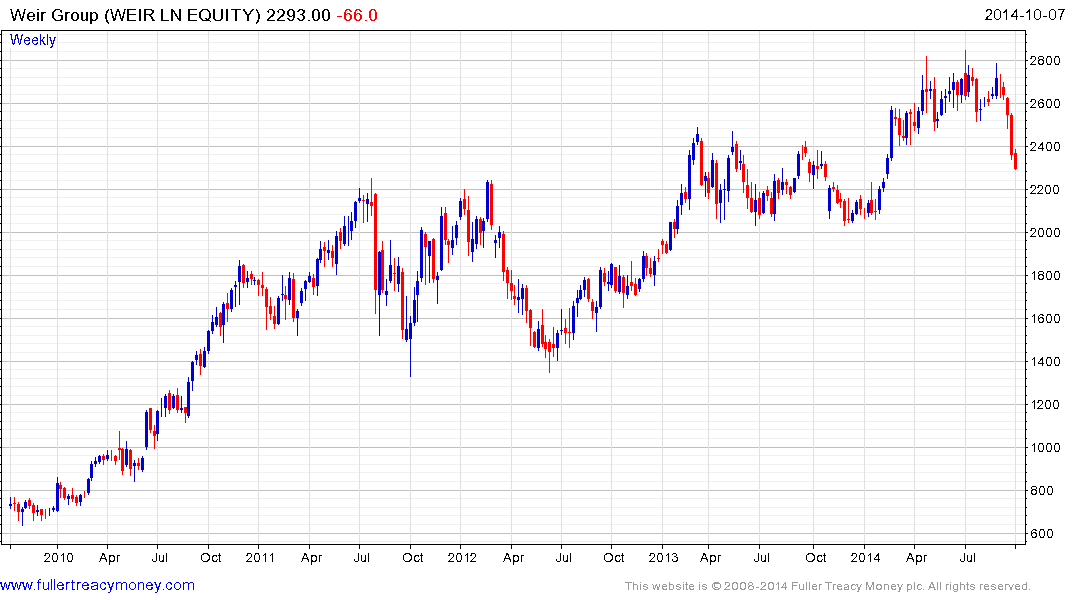Click the 2293.00 last price value

(x=298, y=15)
